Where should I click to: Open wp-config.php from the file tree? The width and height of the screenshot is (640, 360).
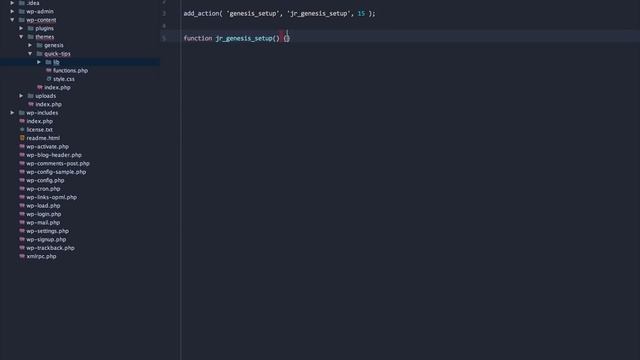pyautogui.click(x=45, y=180)
